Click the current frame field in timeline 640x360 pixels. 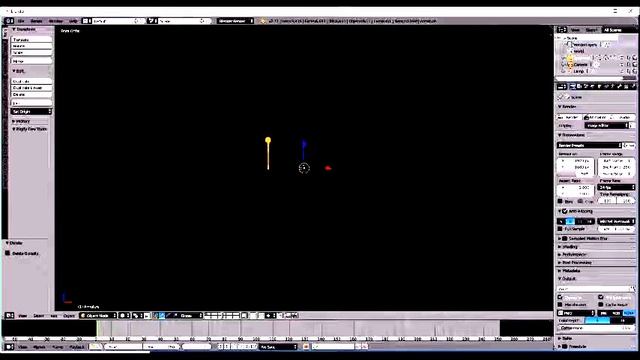[x=196, y=347]
